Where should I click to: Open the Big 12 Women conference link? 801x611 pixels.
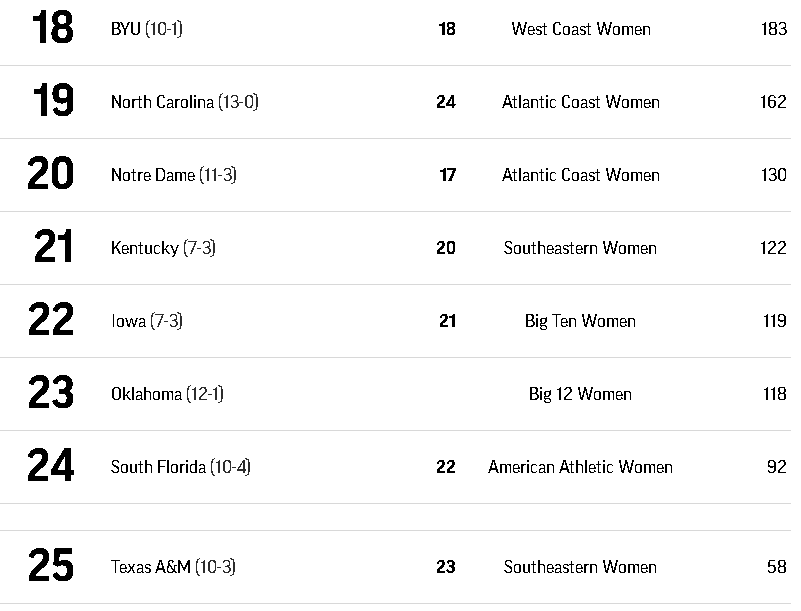[580, 394]
